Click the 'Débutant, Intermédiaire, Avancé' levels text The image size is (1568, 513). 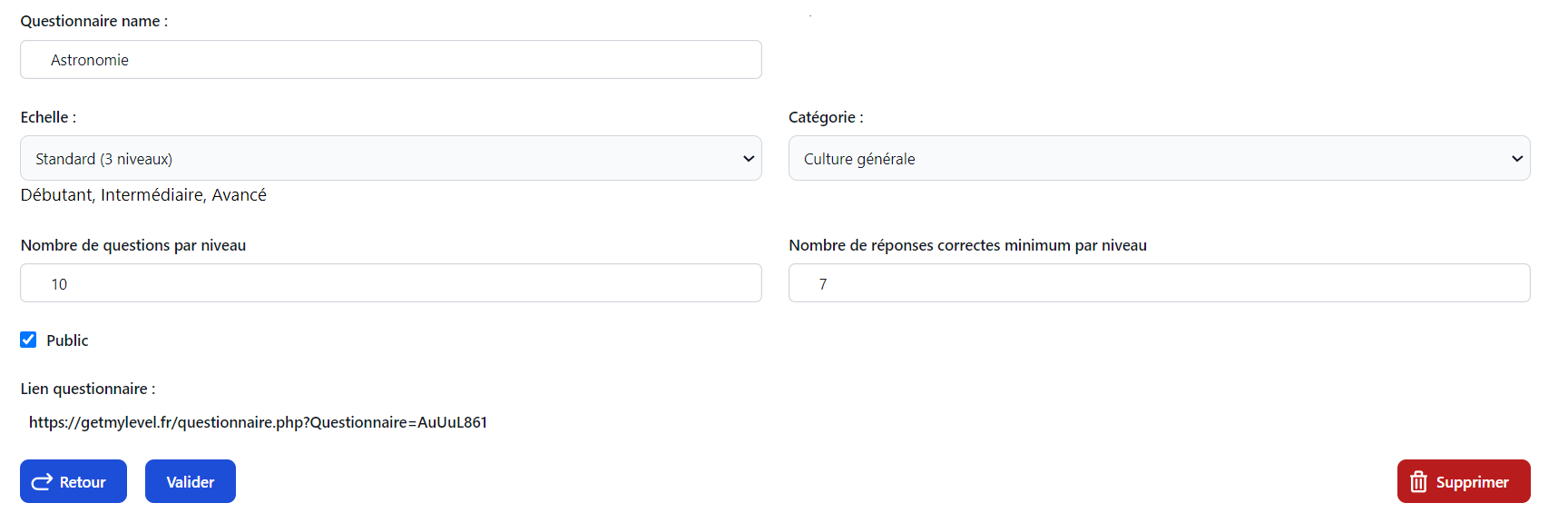pyautogui.click(x=143, y=195)
